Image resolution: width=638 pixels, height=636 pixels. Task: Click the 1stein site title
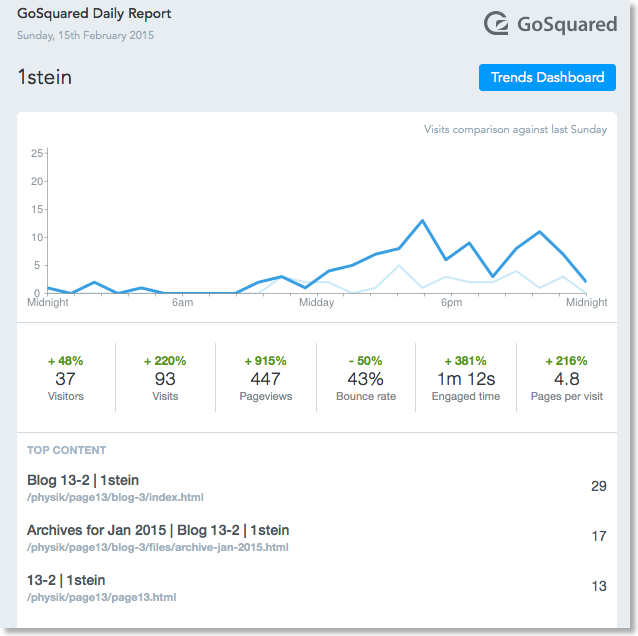45,77
